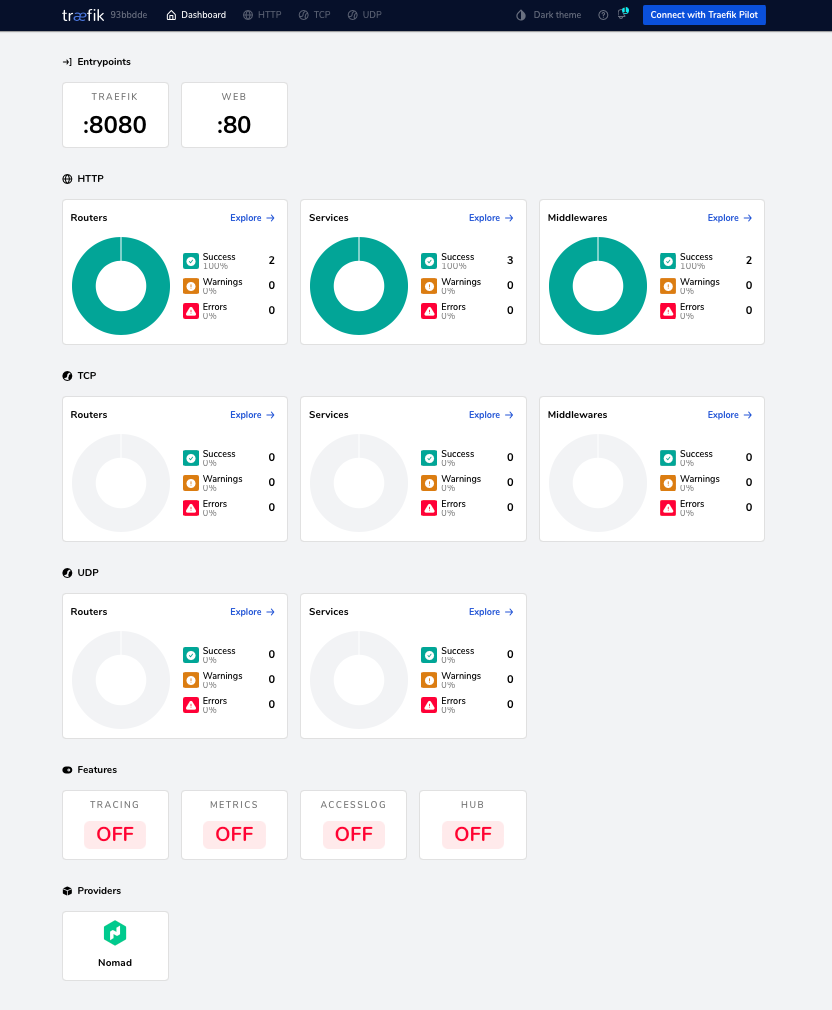Screen dimensions: 832x1010
Task: Click the HTTP Middlewares Errors icon
Action: click(x=668, y=311)
